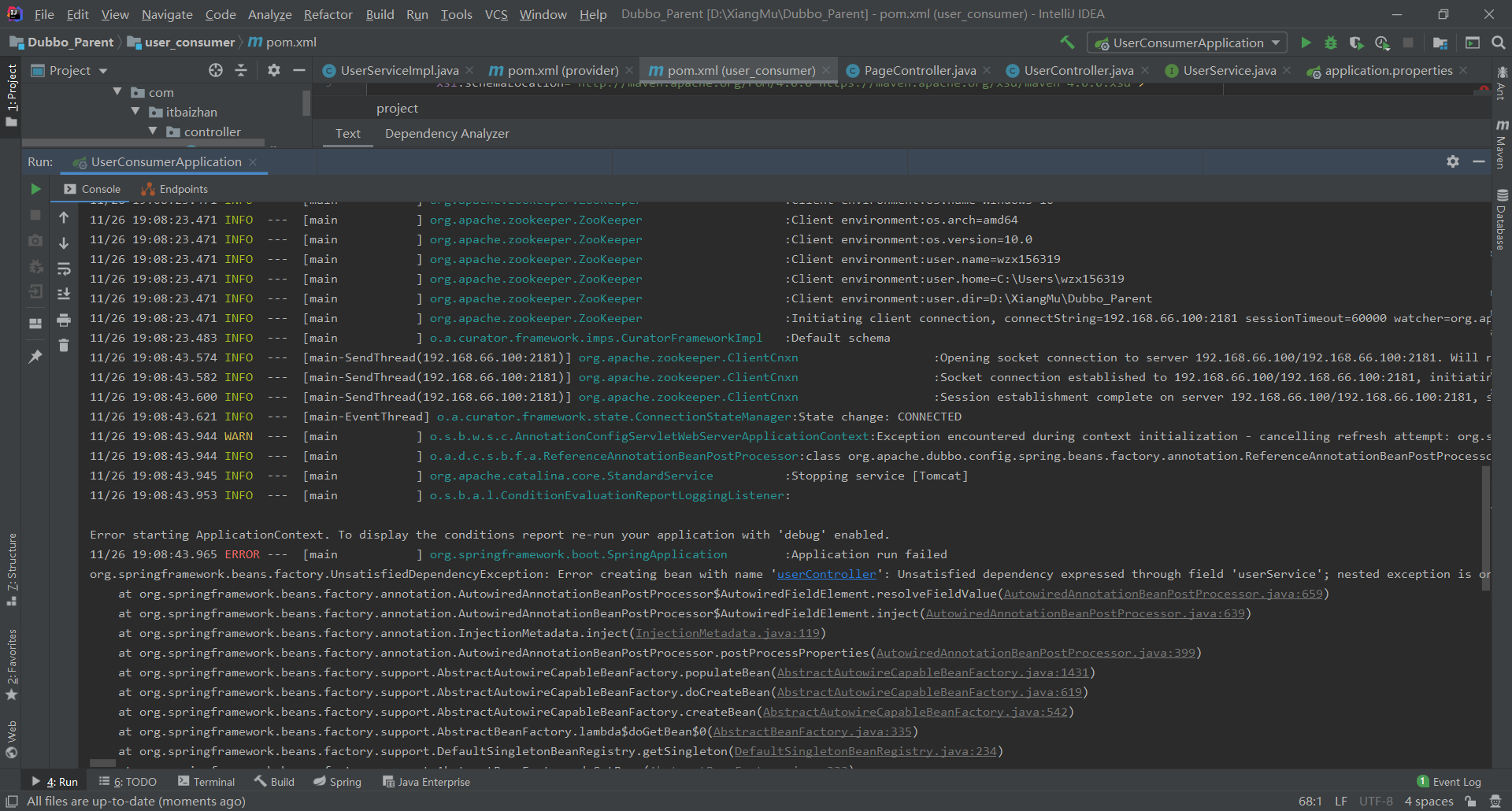Open Spring tool window
The width and height of the screenshot is (1512, 811).
click(337, 782)
